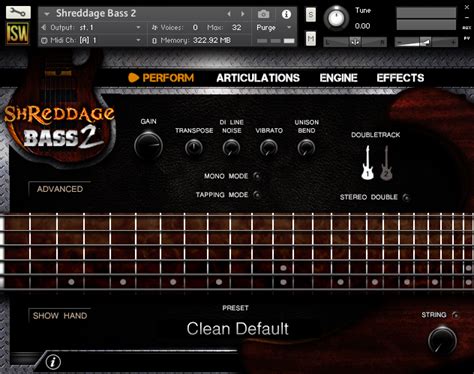Click the UNISON BEND knob
Screen dimensions: 474x374
pyautogui.click(x=306, y=148)
